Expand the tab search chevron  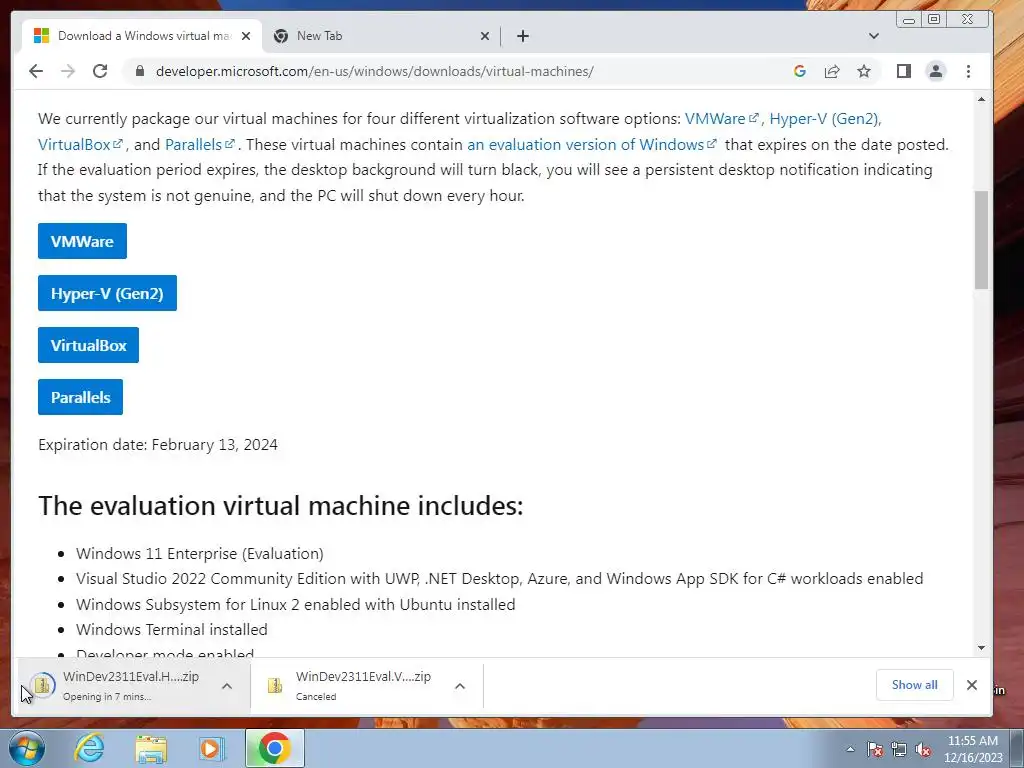tap(874, 36)
